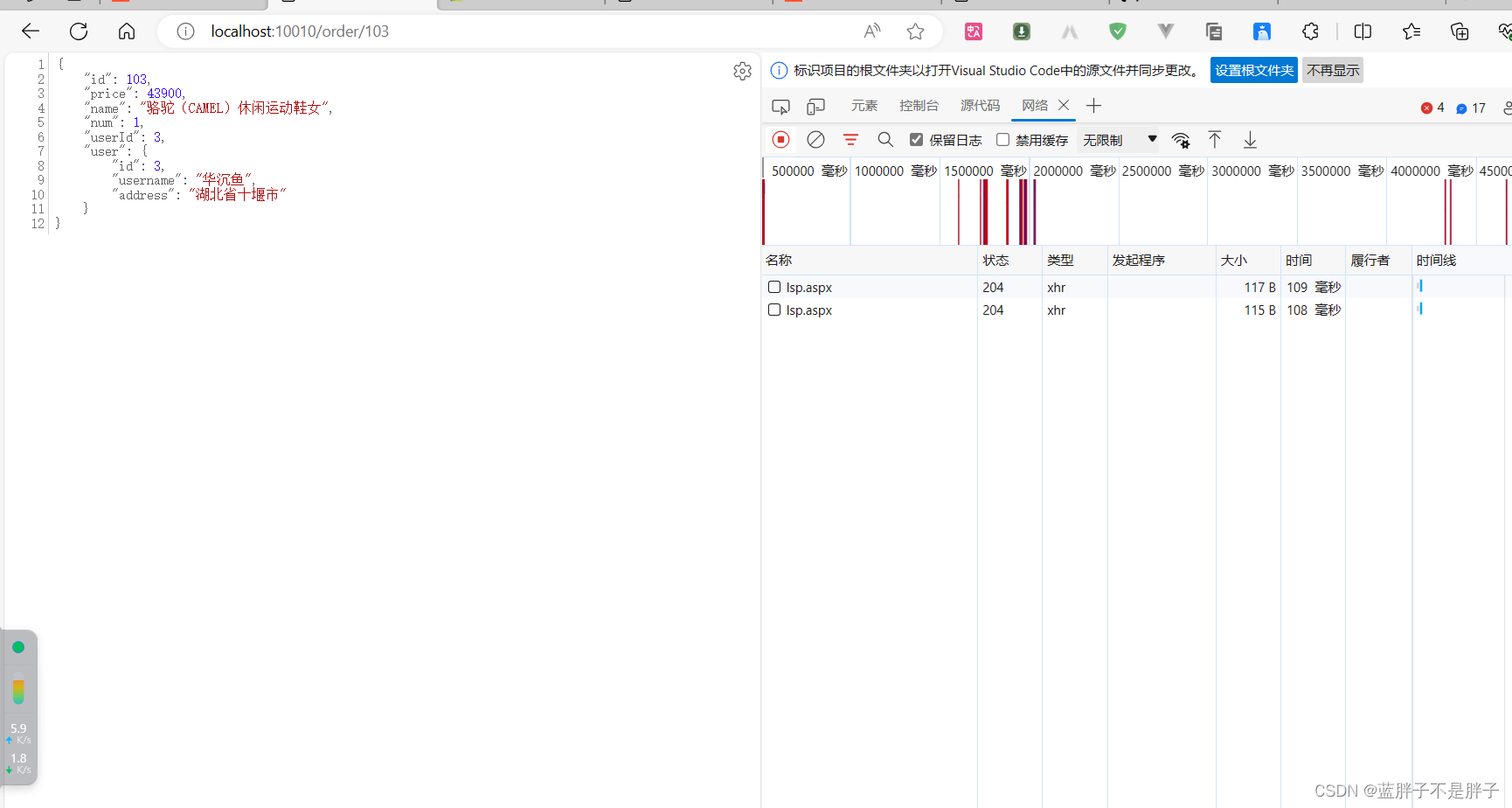Image resolution: width=1512 pixels, height=808 pixels.
Task: Stop recording network log
Action: coord(781,140)
